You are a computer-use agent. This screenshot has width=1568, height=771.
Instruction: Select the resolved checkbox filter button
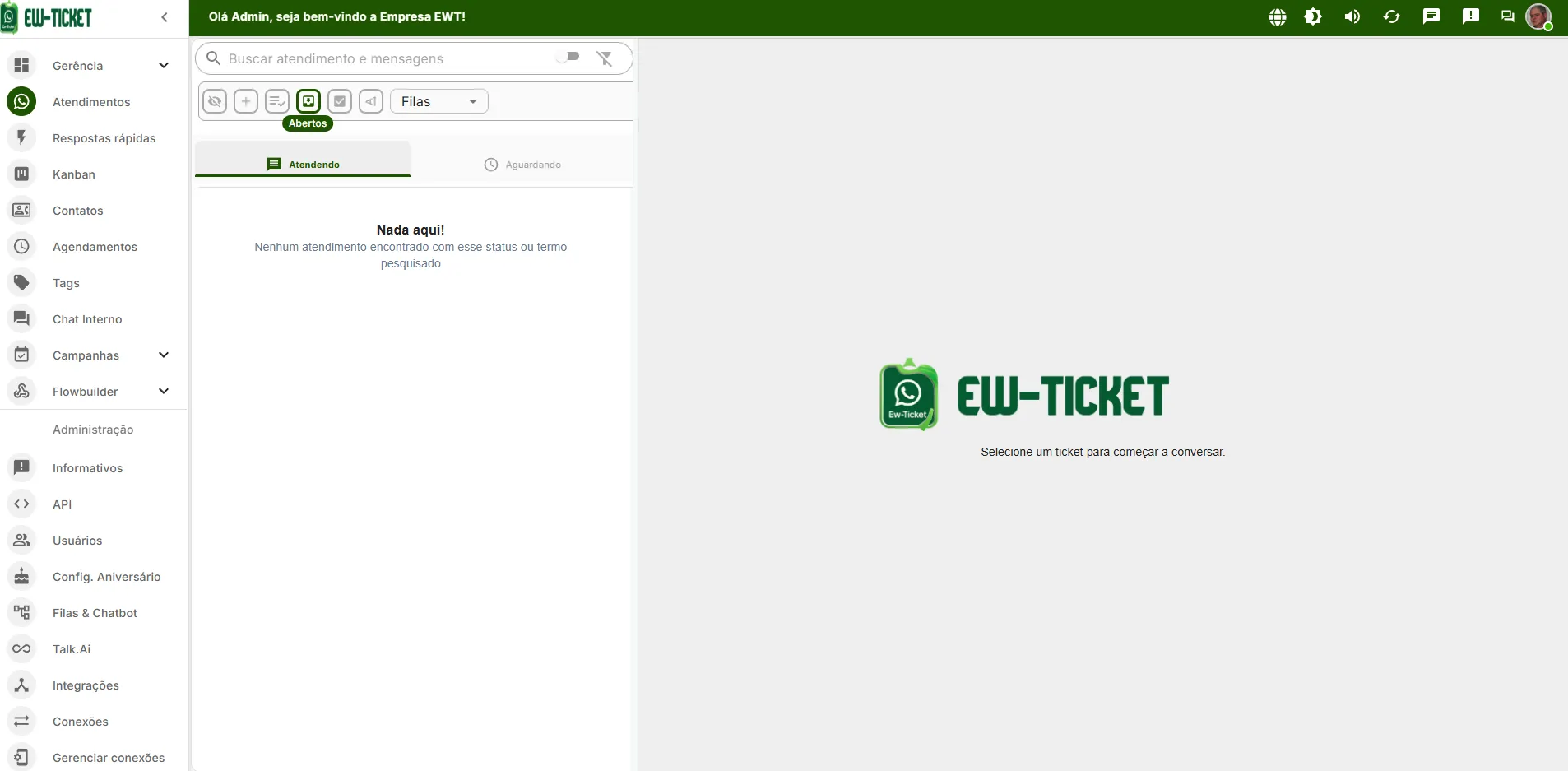[x=340, y=101]
